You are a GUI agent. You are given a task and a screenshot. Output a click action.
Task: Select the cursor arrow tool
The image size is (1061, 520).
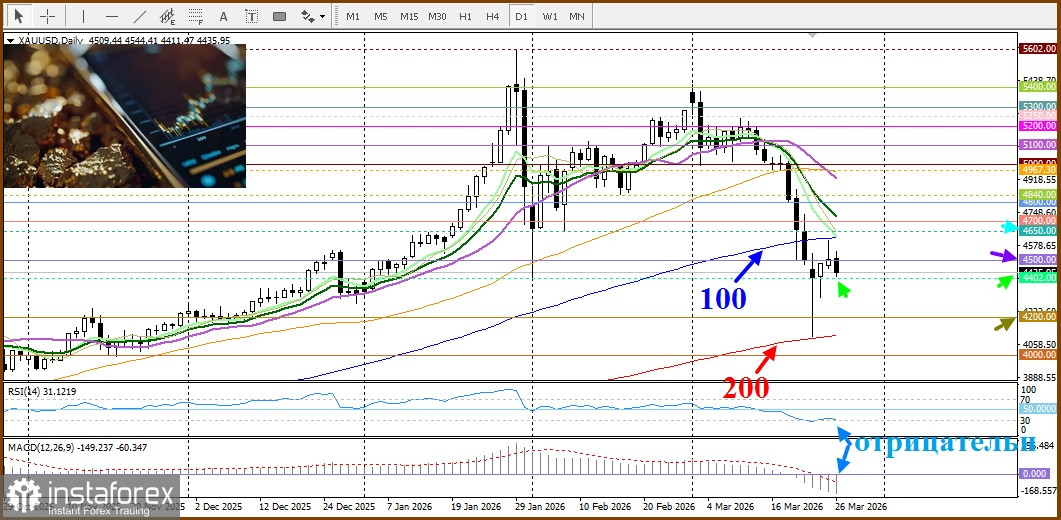tap(19, 16)
